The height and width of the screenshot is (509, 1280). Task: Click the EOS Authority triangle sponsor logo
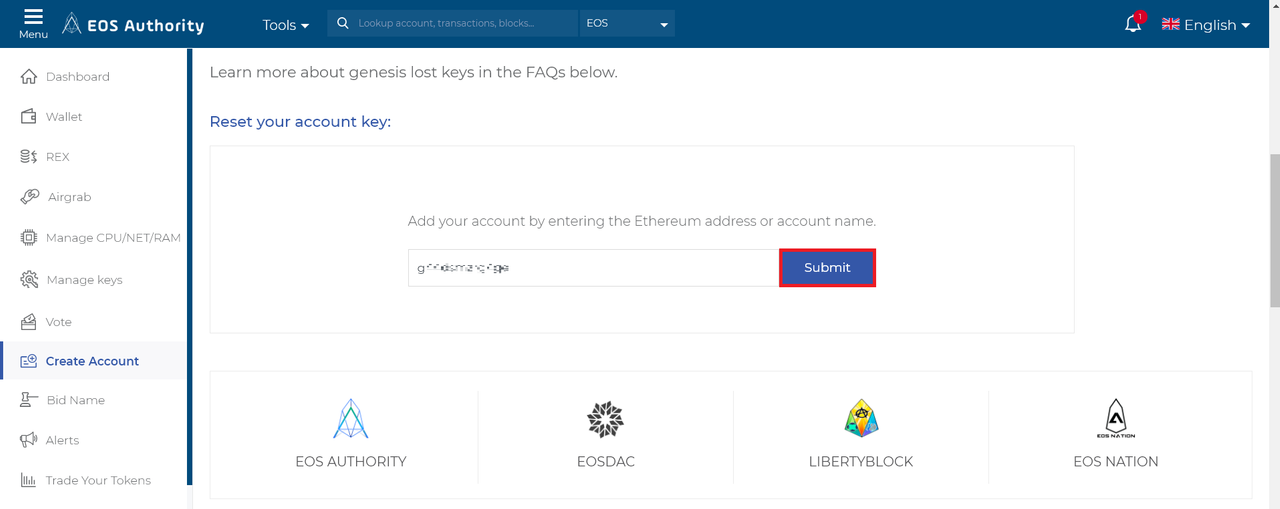pos(351,419)
